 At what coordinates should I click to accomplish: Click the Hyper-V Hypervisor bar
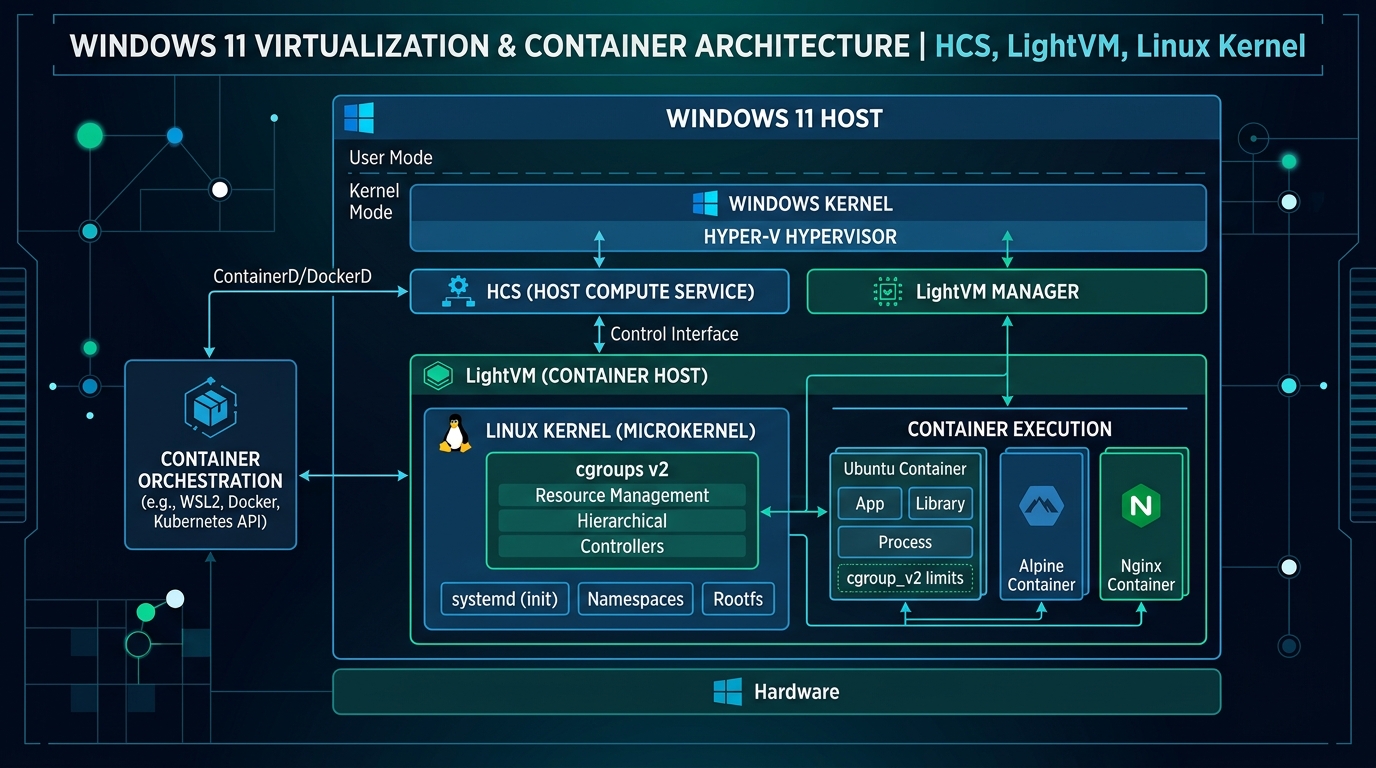(x=808, y=237)
